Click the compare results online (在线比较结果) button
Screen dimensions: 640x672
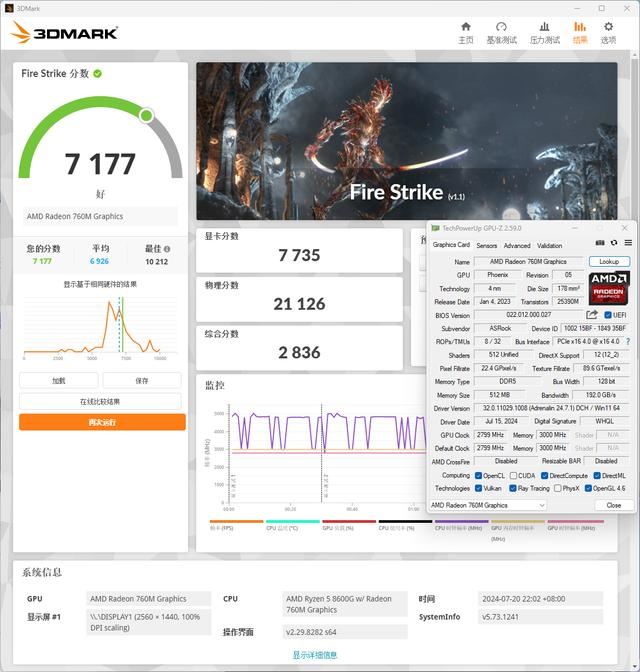(x=102, y=401)
